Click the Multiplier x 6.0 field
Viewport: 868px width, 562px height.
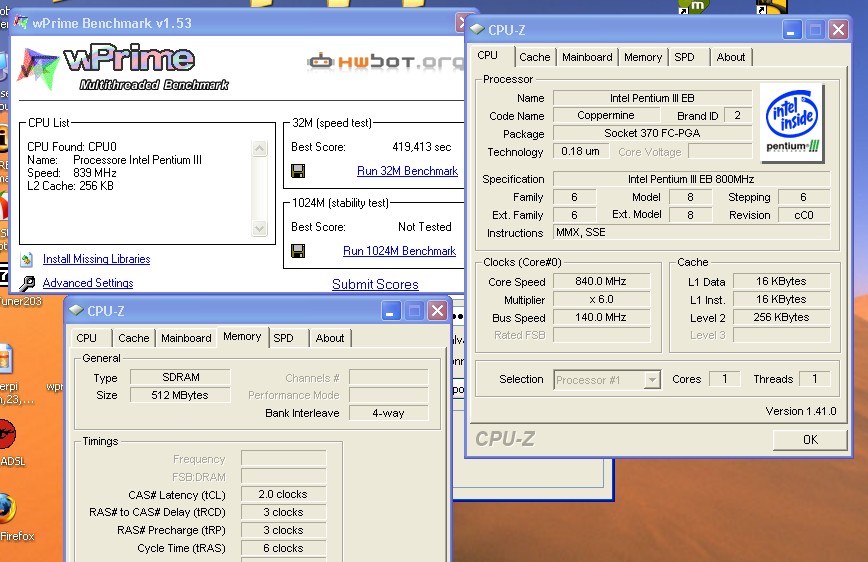[601, 300]
